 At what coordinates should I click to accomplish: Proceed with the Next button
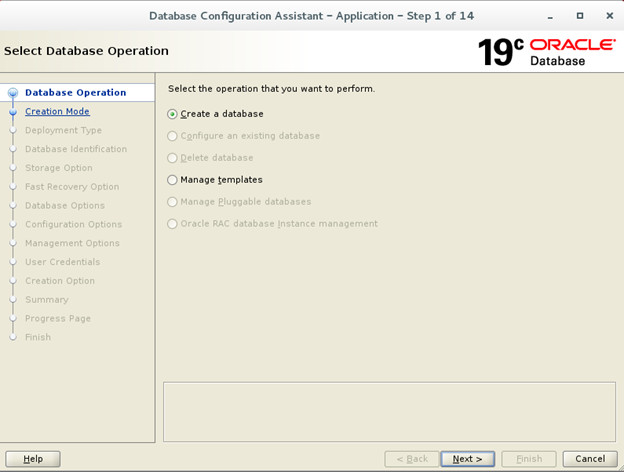point(468,459)
